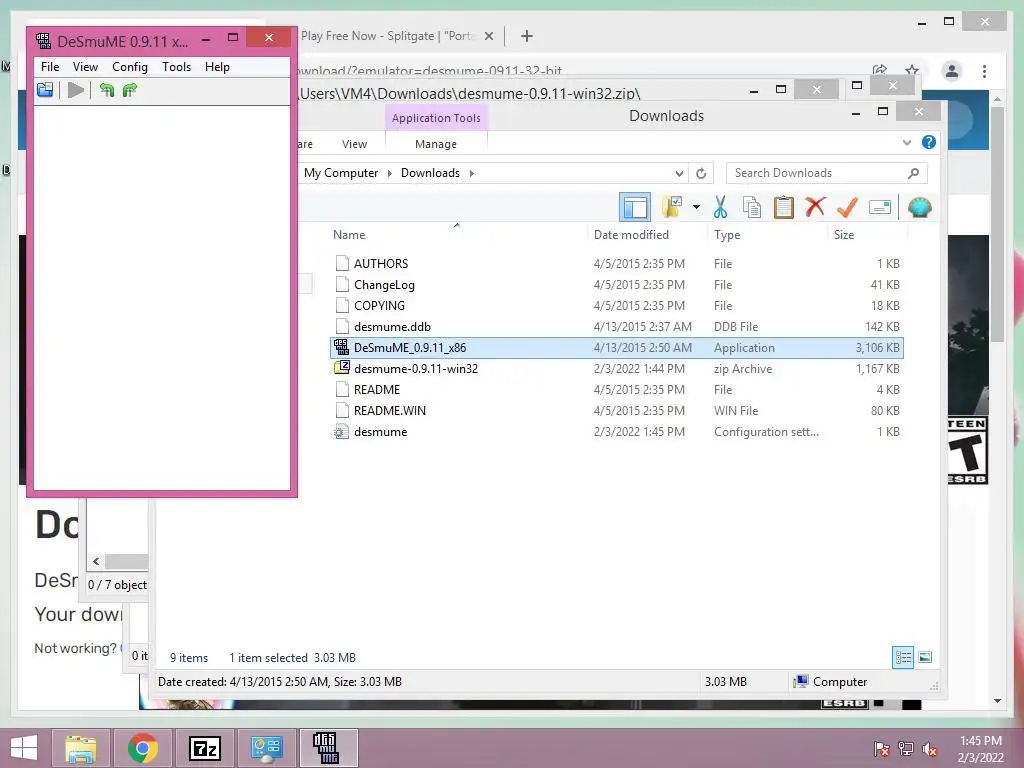Open the View ribbon tab in Explorer
This screenshot has width=1024, height=768.
click(x=354, y=144)
